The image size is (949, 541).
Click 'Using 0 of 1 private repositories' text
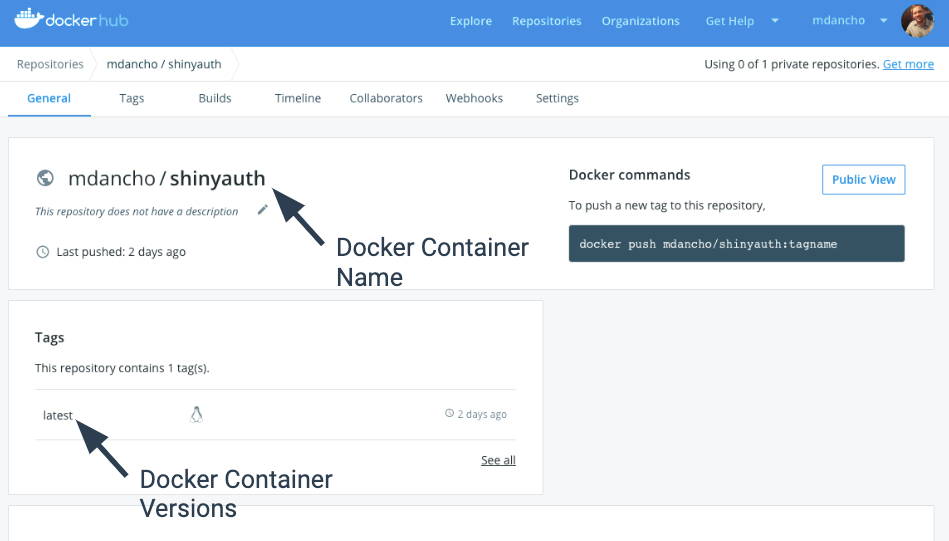coord(792,64)
